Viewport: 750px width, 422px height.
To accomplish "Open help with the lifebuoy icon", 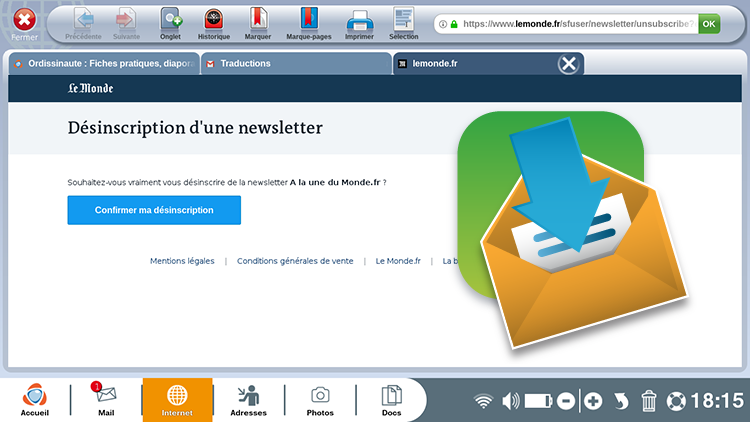I will click(x=676, y=401).
